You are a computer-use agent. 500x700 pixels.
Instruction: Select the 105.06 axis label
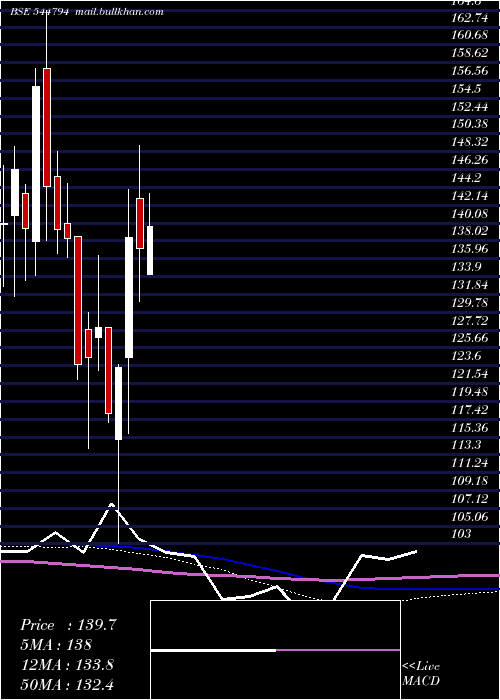tap(470, 516)
